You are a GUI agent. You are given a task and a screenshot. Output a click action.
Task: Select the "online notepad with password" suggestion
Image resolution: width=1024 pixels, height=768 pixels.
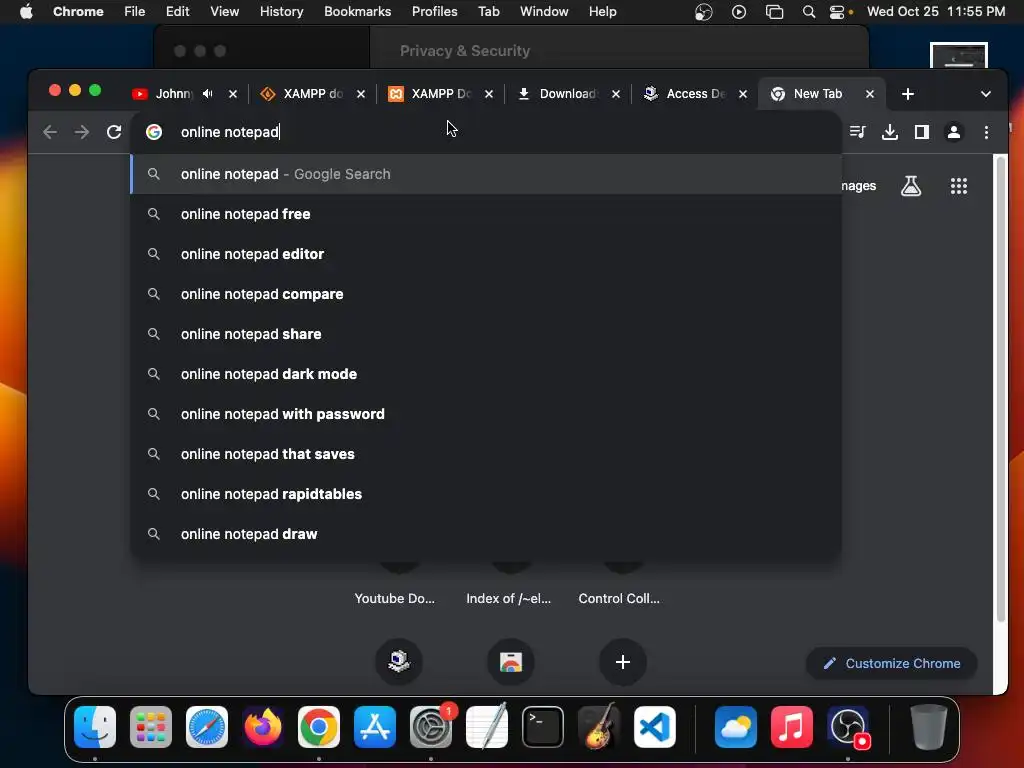(x=486, y=414)
